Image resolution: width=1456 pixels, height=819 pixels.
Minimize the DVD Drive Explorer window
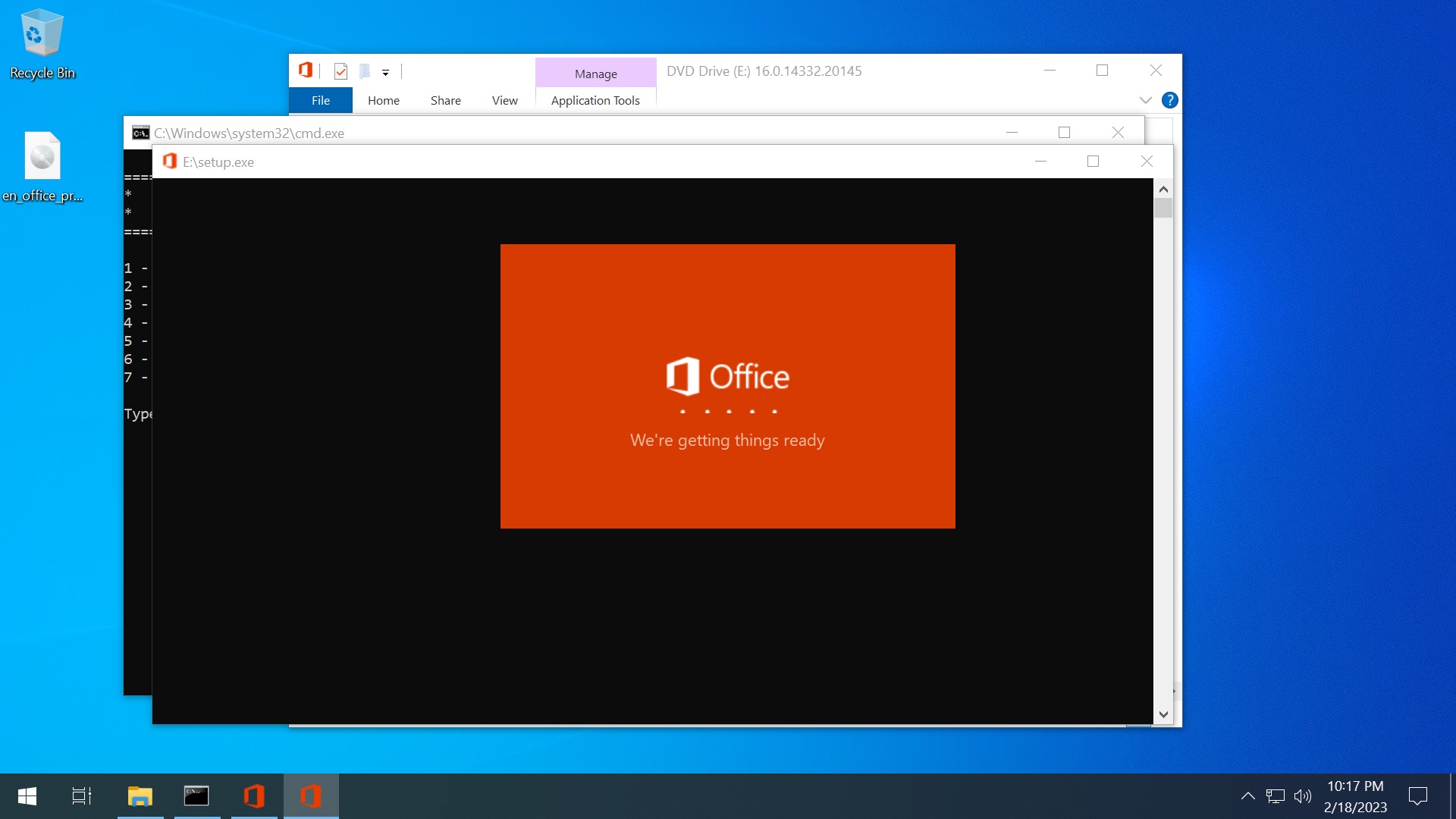(1050, 71)
